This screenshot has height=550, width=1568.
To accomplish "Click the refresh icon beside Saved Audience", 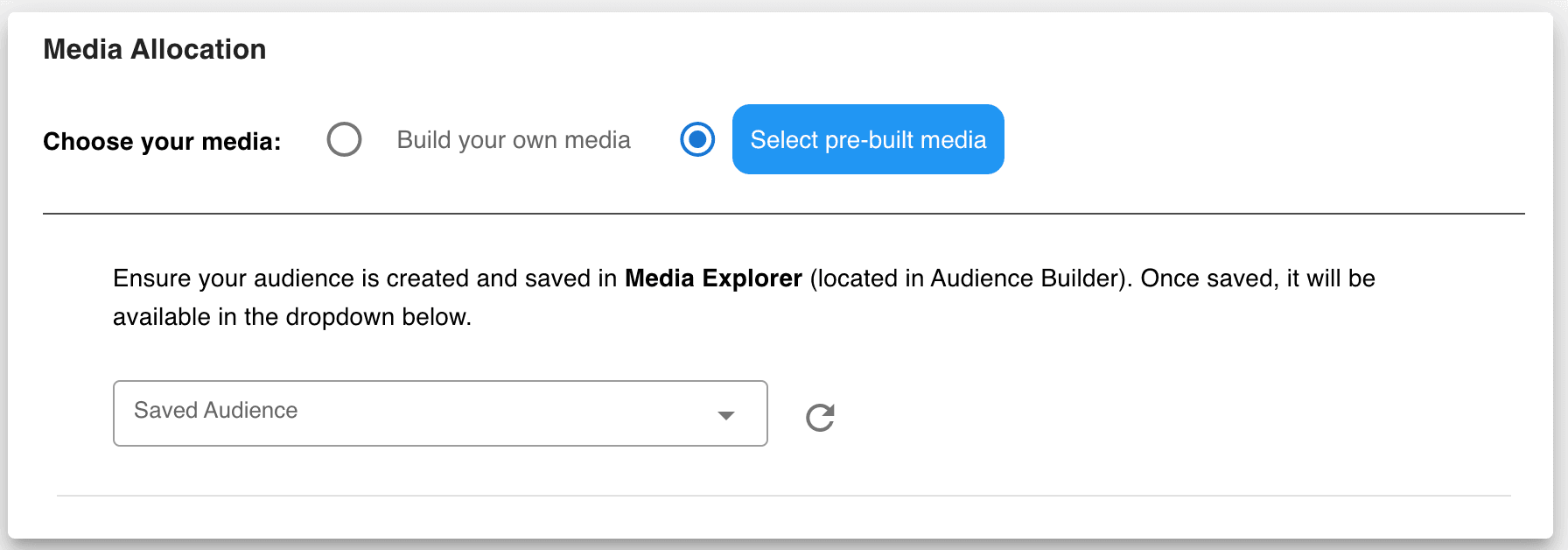I will (820, 418).
